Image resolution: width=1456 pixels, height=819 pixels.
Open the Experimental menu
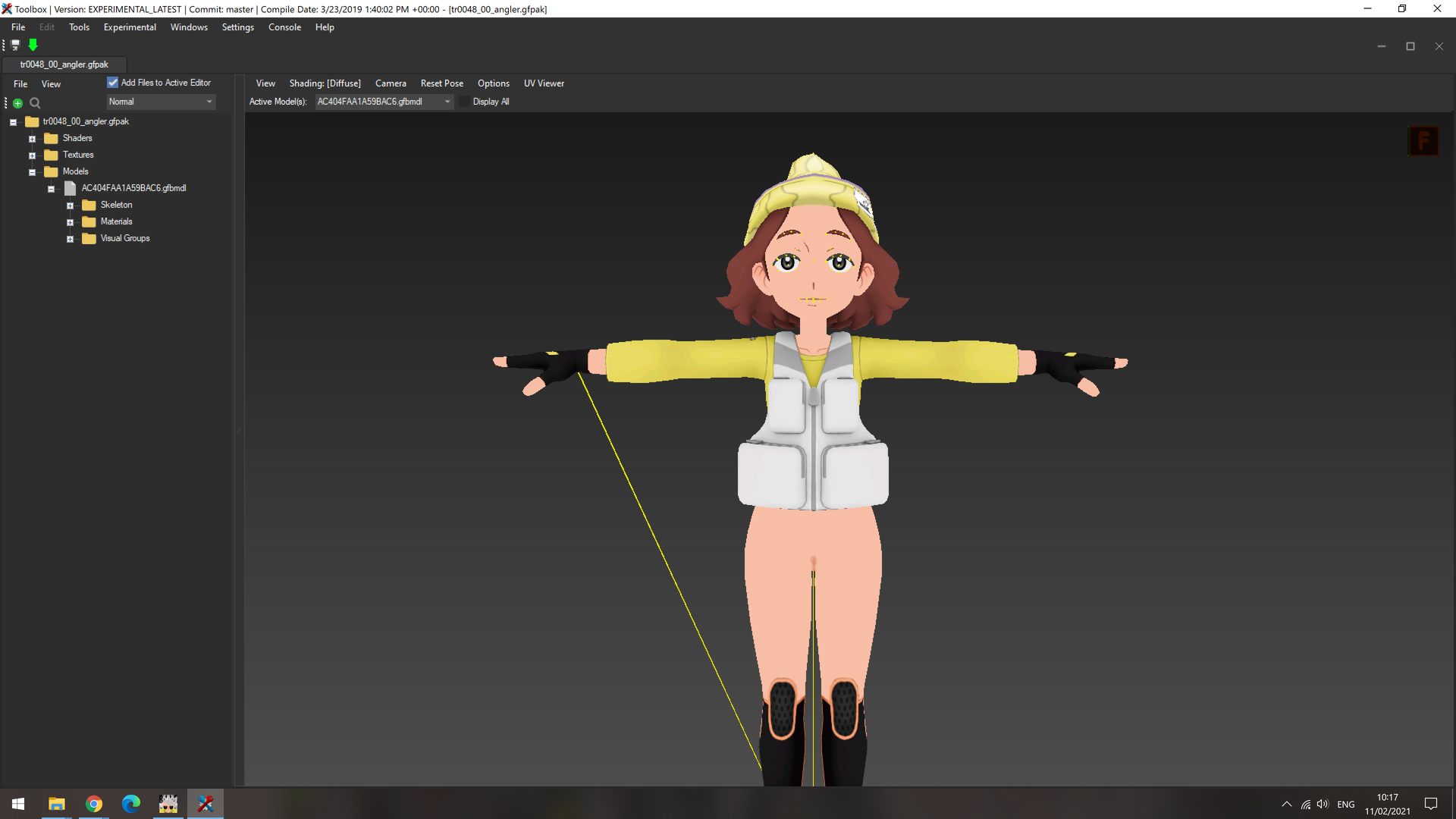click(130, 27)
